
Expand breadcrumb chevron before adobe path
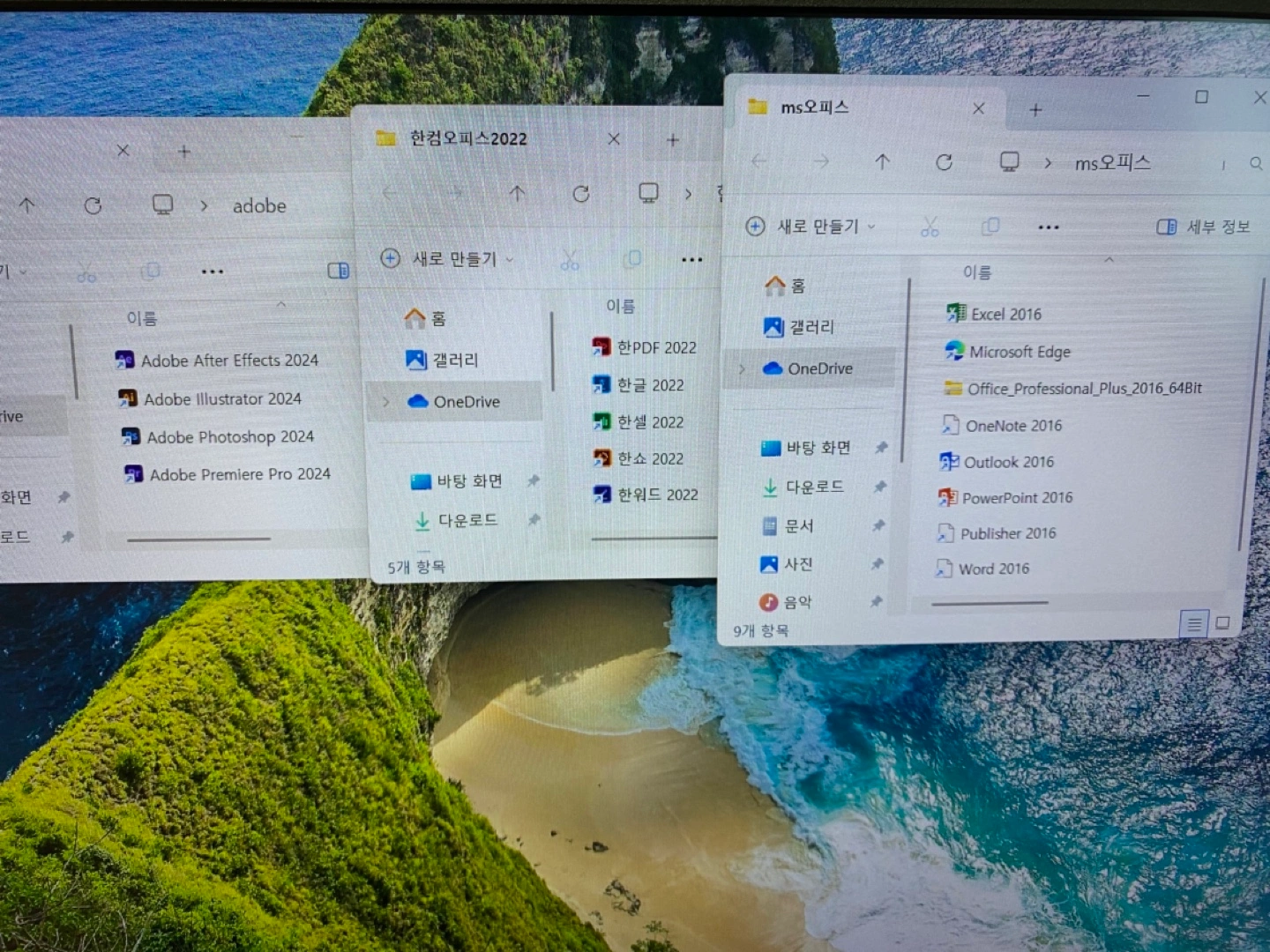(x=204, y=205)
